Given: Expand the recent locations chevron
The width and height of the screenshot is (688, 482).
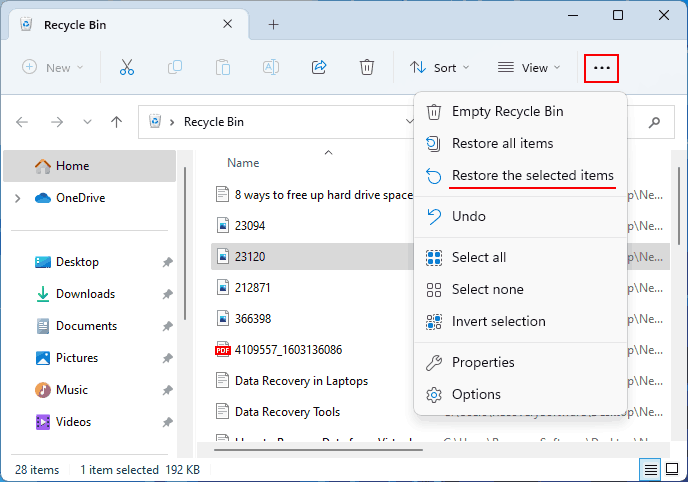Looking at the screenshot, I should coord(87,122).
